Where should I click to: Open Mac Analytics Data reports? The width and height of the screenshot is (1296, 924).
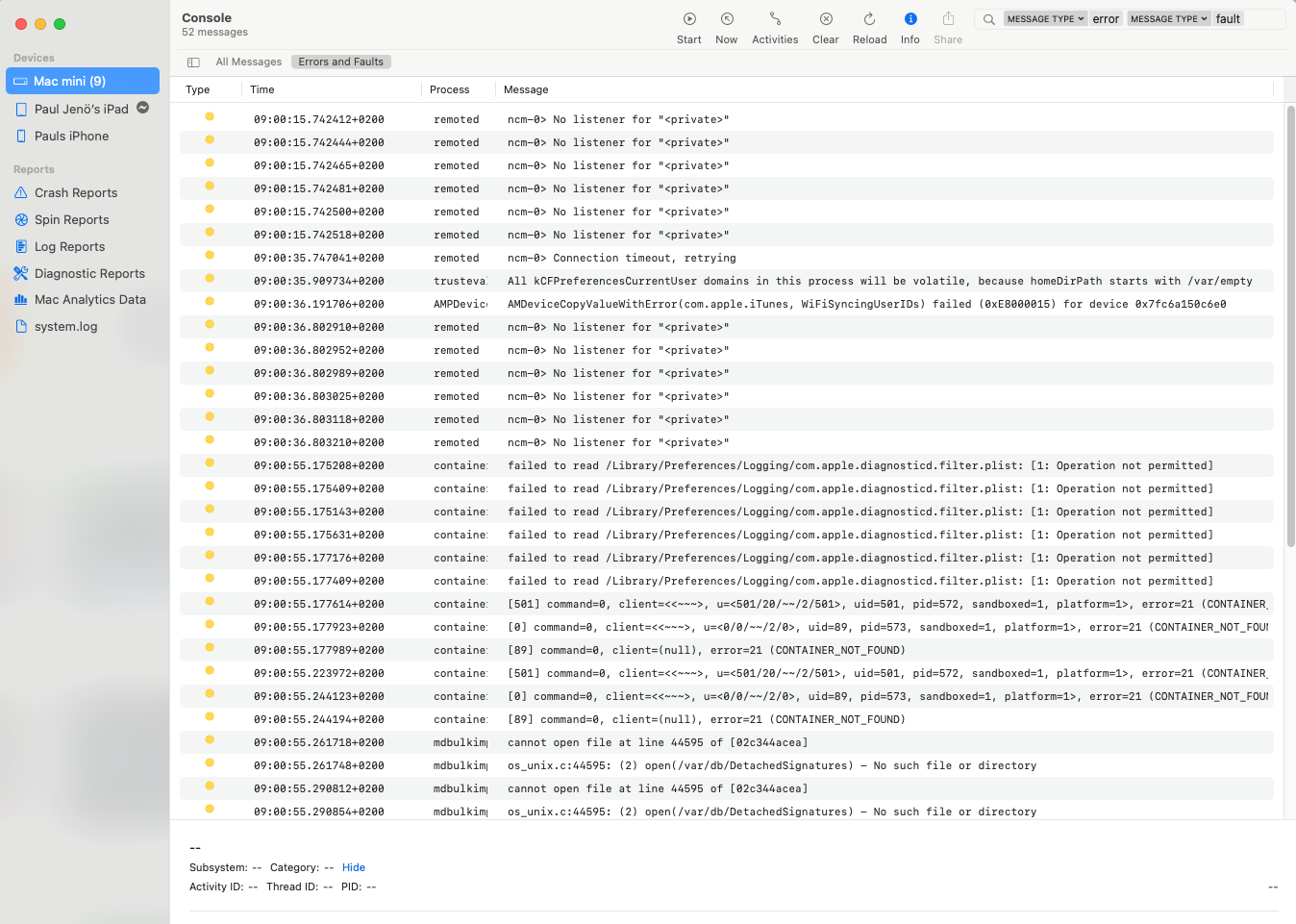tap(90, 300)
